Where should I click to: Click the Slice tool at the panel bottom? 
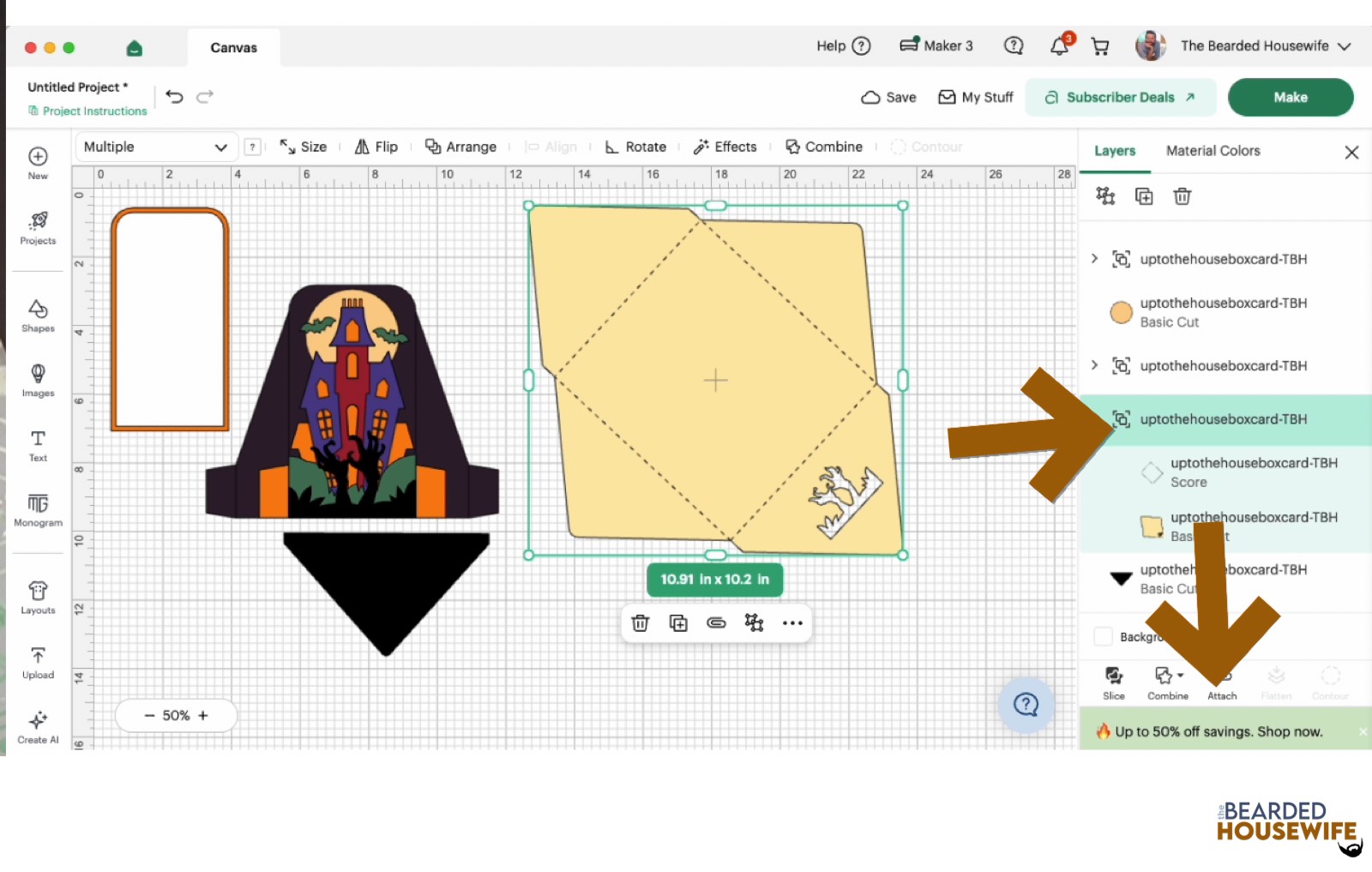click(x=1114, y=683)
